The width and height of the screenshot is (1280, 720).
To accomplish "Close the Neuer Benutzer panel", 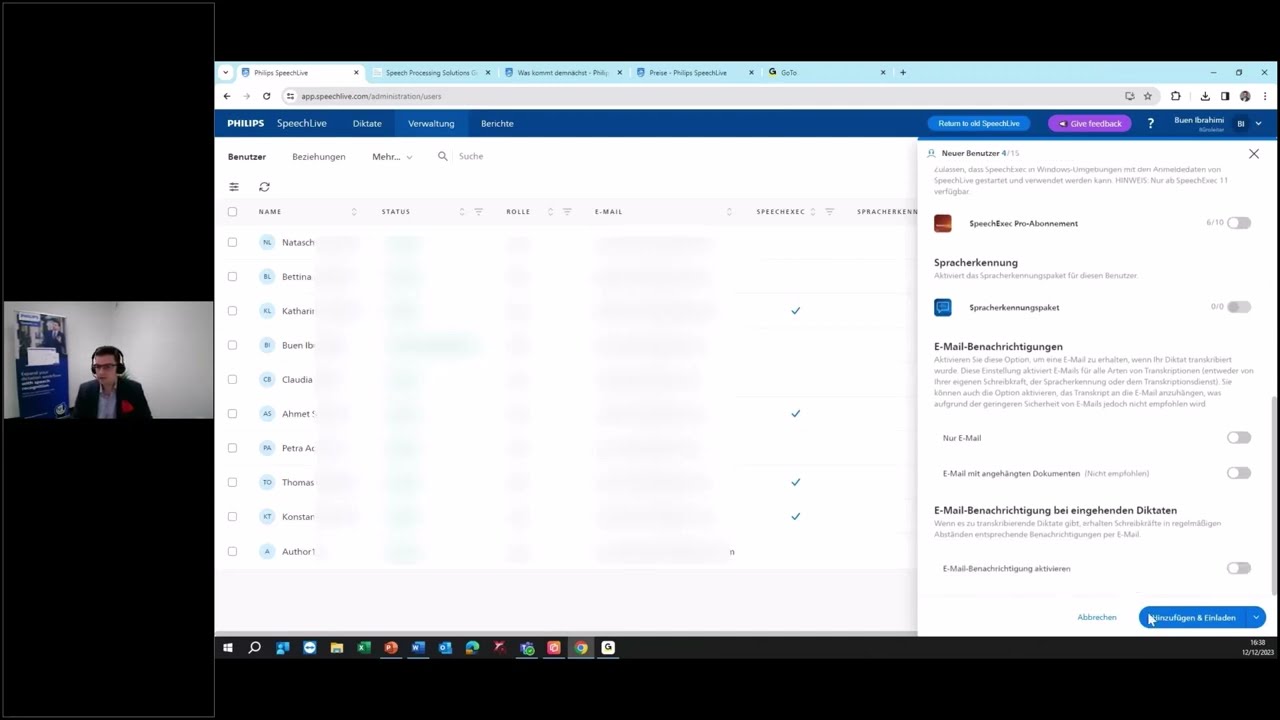I will [1254, 154].
